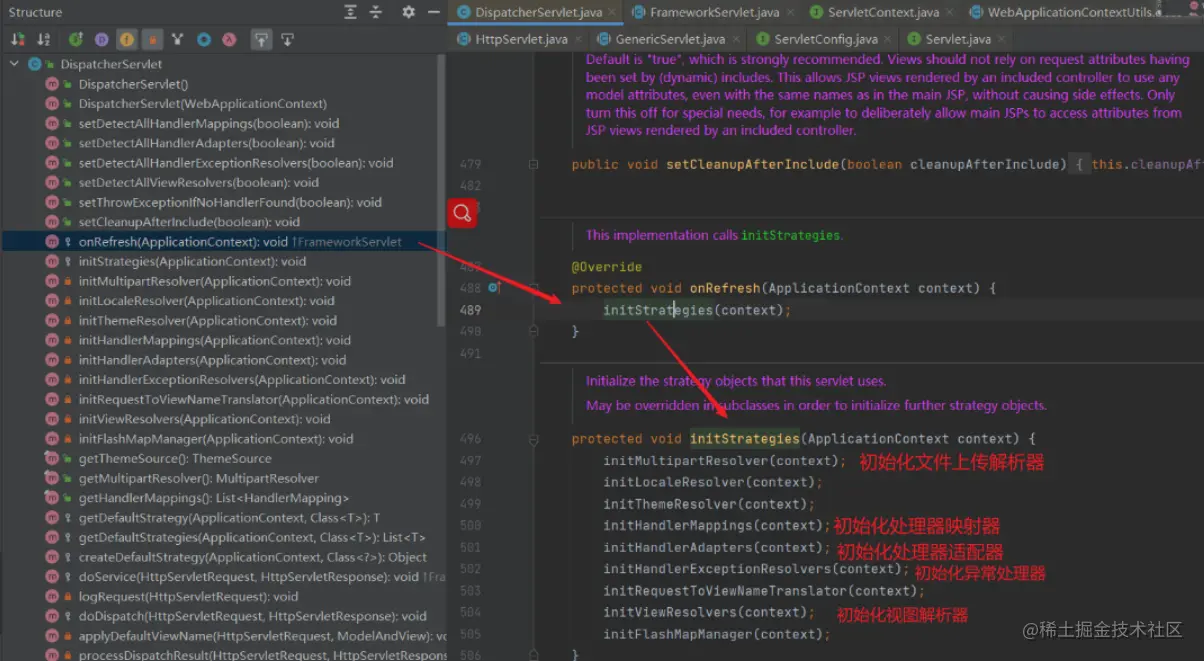
Task: Close the FrameworkServlet.java tab
Action: pyautogui.click(x=788, y=13)
